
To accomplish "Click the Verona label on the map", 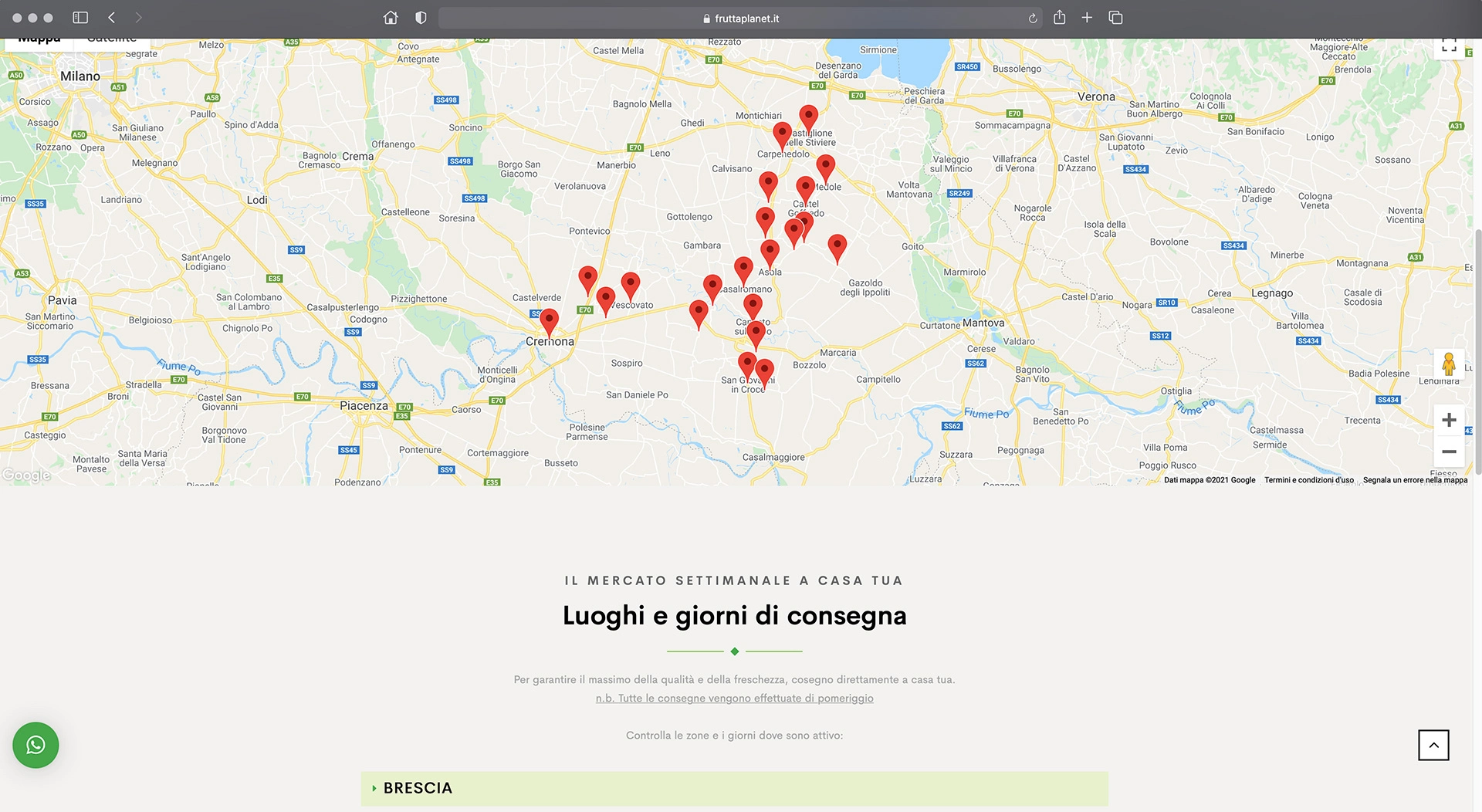I will click(1096, 97).
